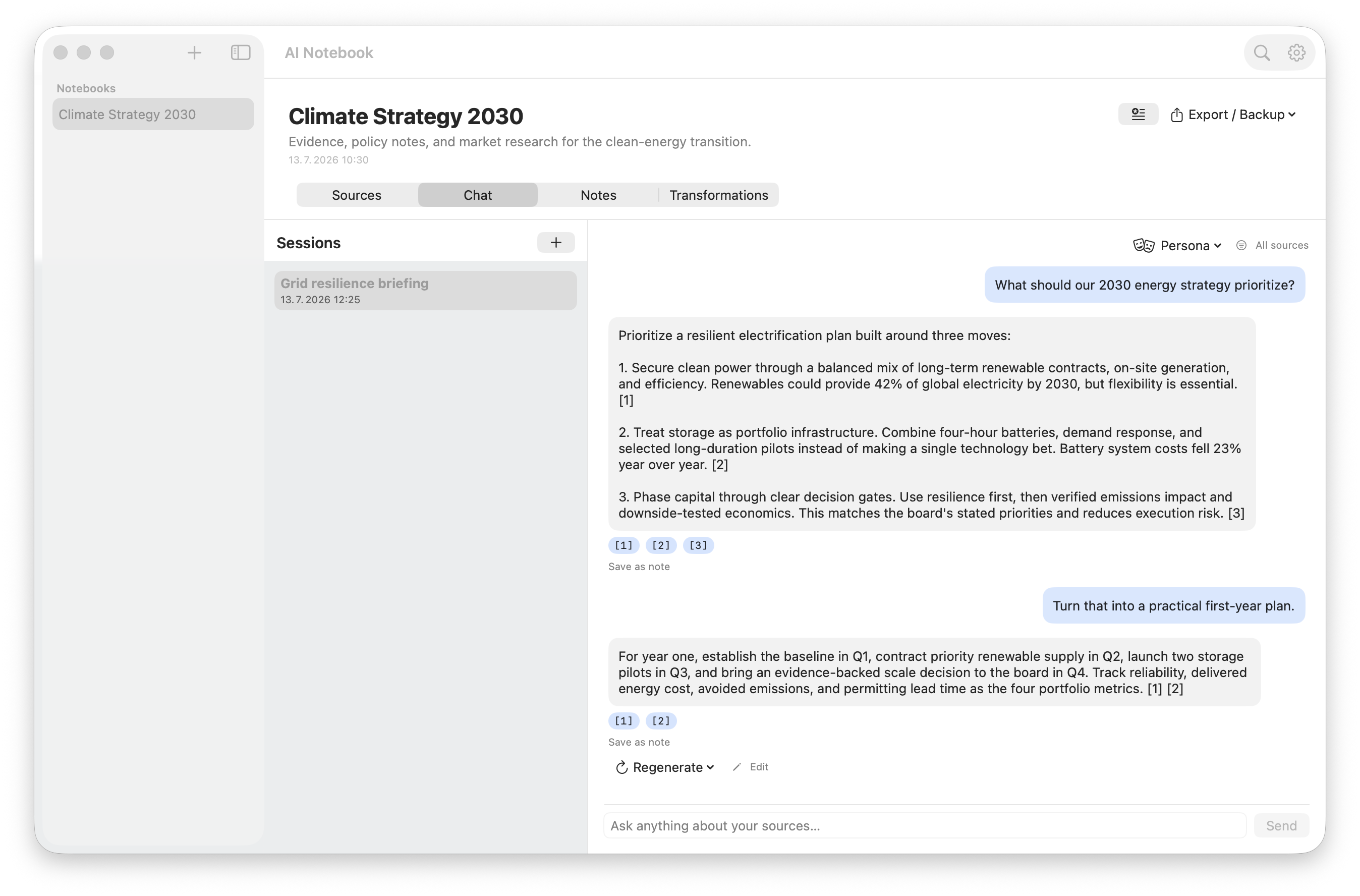Click the 13.7.2026 12:25 session timestamp
The height and width of the screenshot is (896, 1360).
320,300
